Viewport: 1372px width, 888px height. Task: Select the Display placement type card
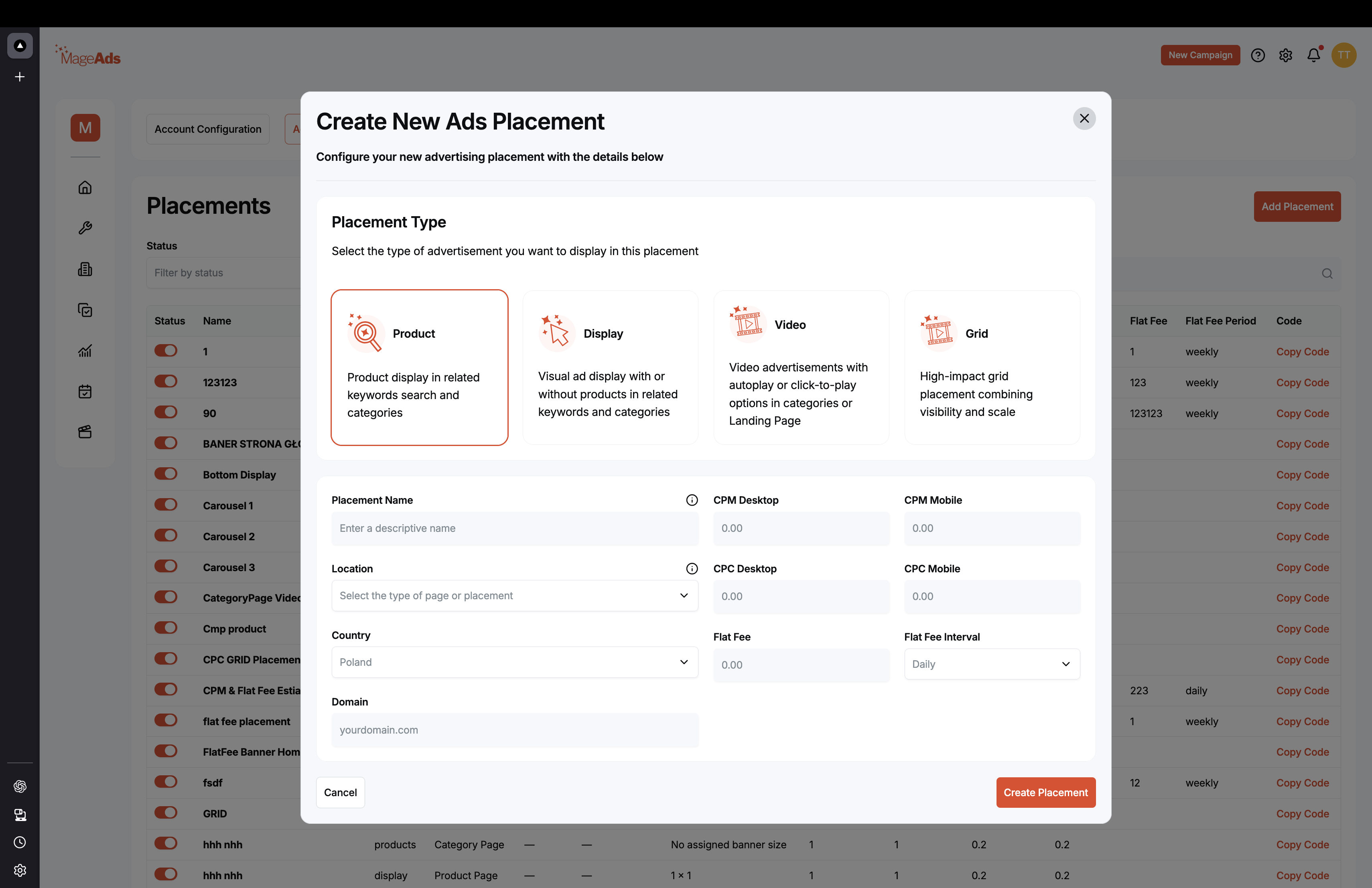click(x=611, y=368)
